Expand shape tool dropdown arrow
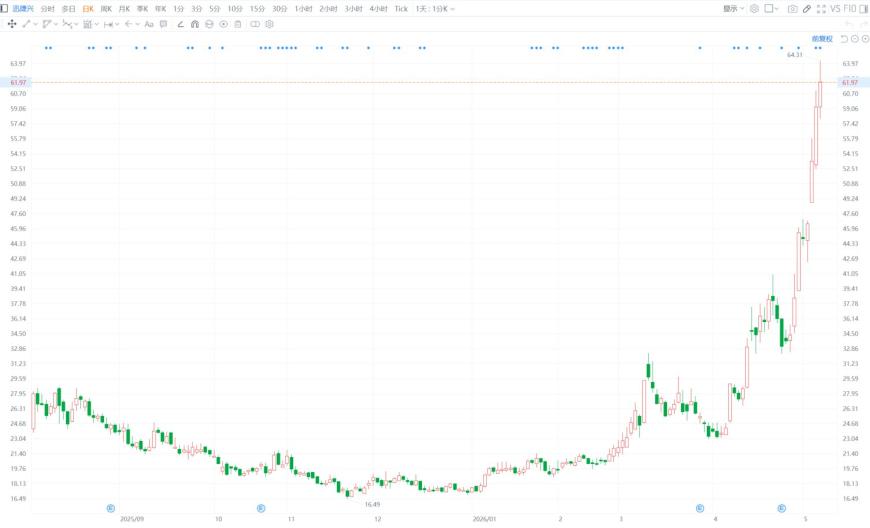870x528 pixels. [55, 24]
